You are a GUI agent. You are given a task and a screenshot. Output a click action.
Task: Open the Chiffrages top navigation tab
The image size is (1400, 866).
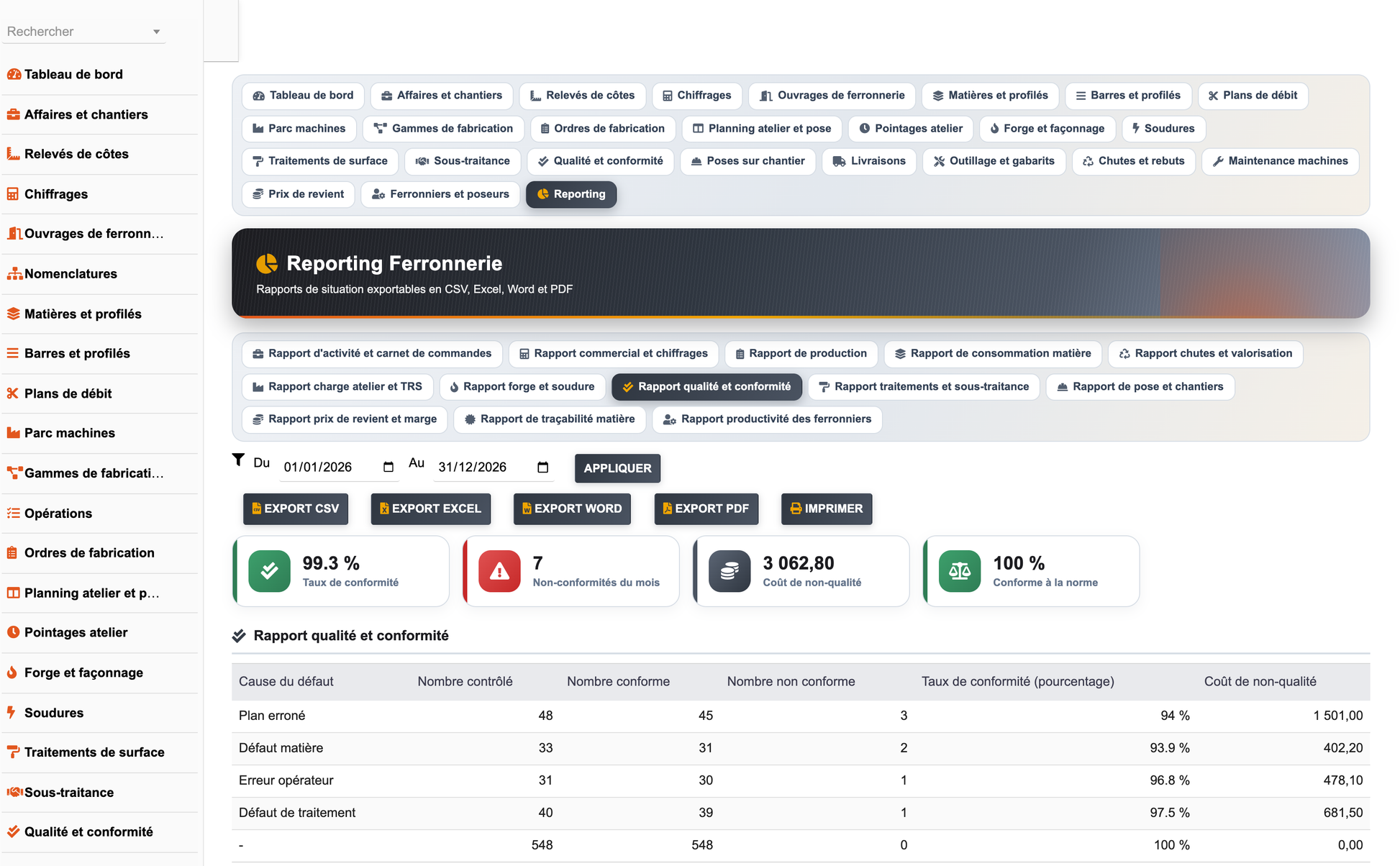click(x=697, y=96)
